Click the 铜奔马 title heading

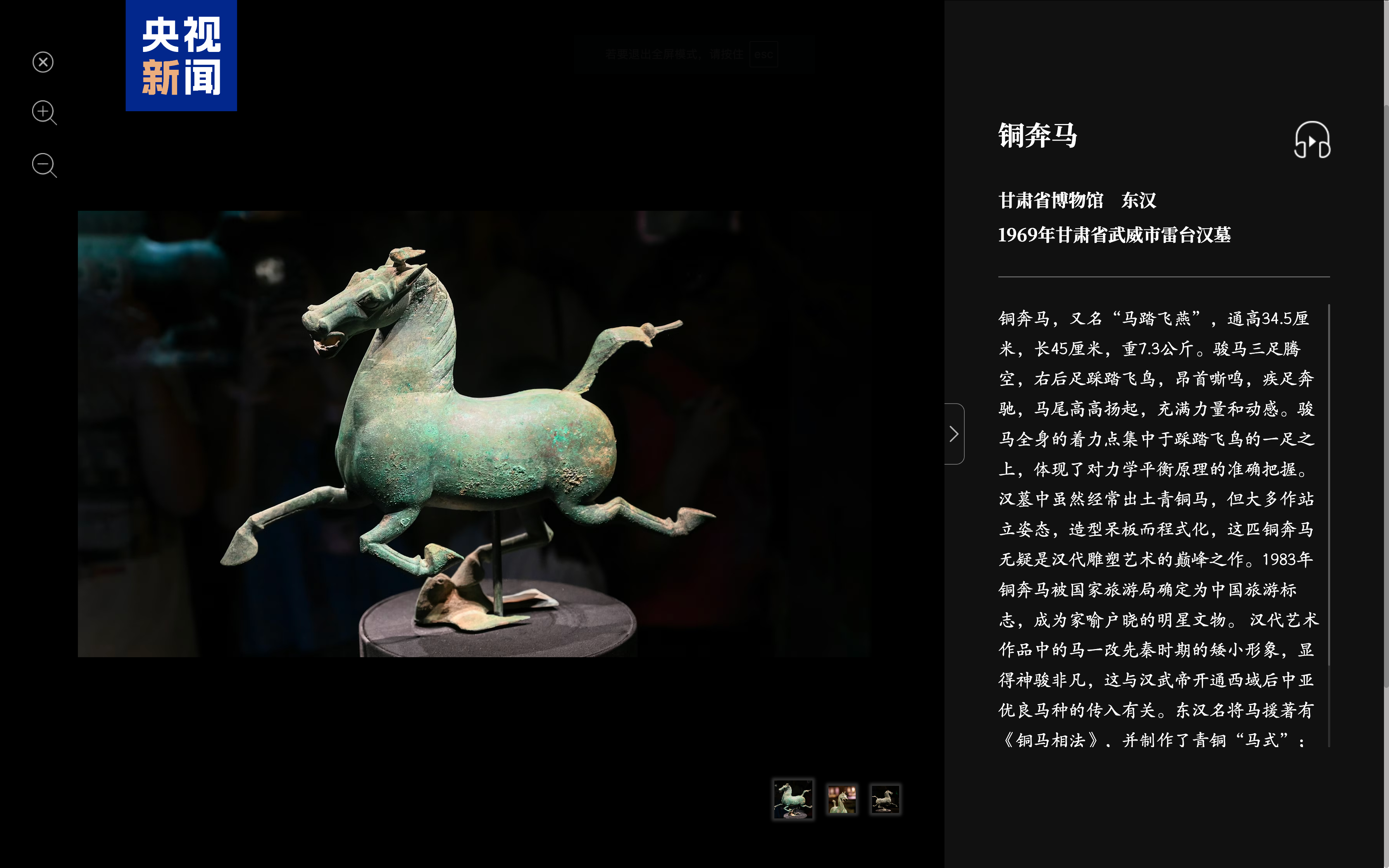[x=1038, y=136]
